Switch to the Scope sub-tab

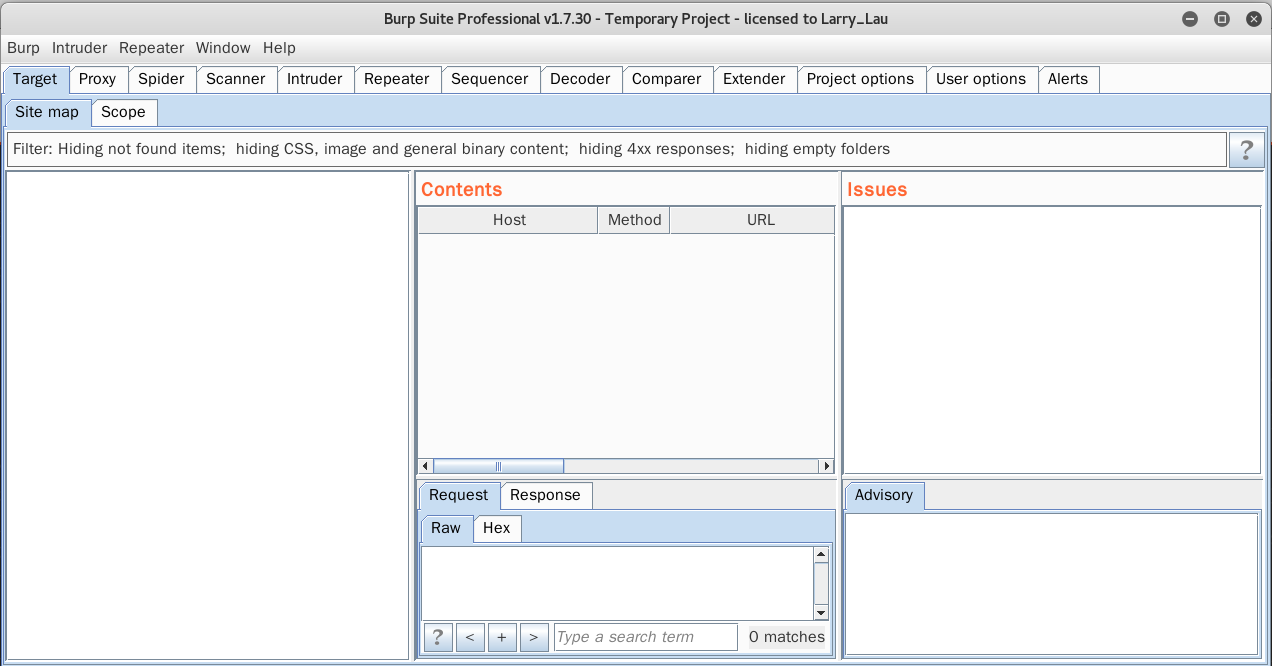(123, 112)
